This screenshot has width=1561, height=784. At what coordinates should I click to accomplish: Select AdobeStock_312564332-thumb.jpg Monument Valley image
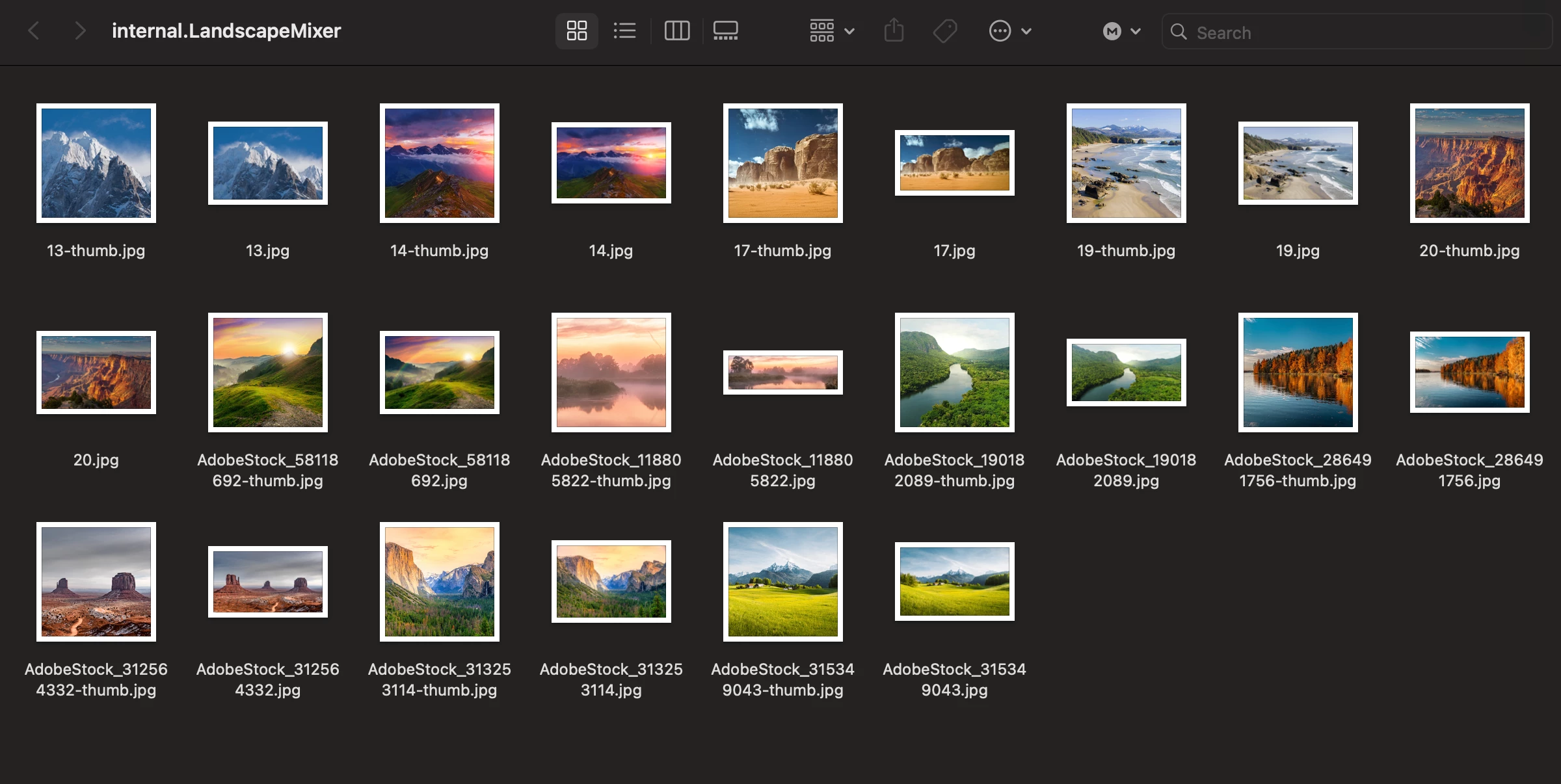[96, 582]
